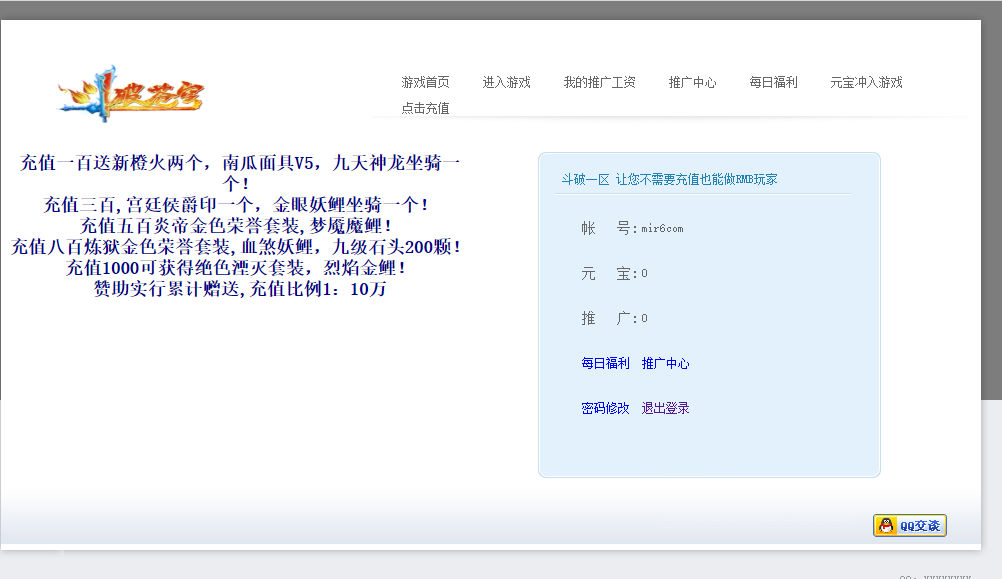Viewport: 1002px width, 579px height.
Task: Select 推广中心 in the top navigation bar
Action: pos(692,82)
